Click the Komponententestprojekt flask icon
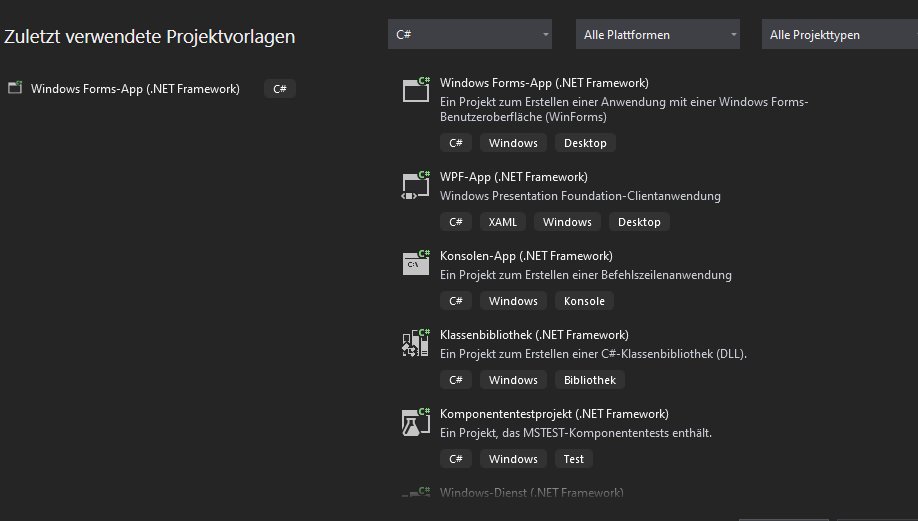Image resolution: width=918 pixels, height=521 pixels. pyautogui.click(x=416, y=421)
